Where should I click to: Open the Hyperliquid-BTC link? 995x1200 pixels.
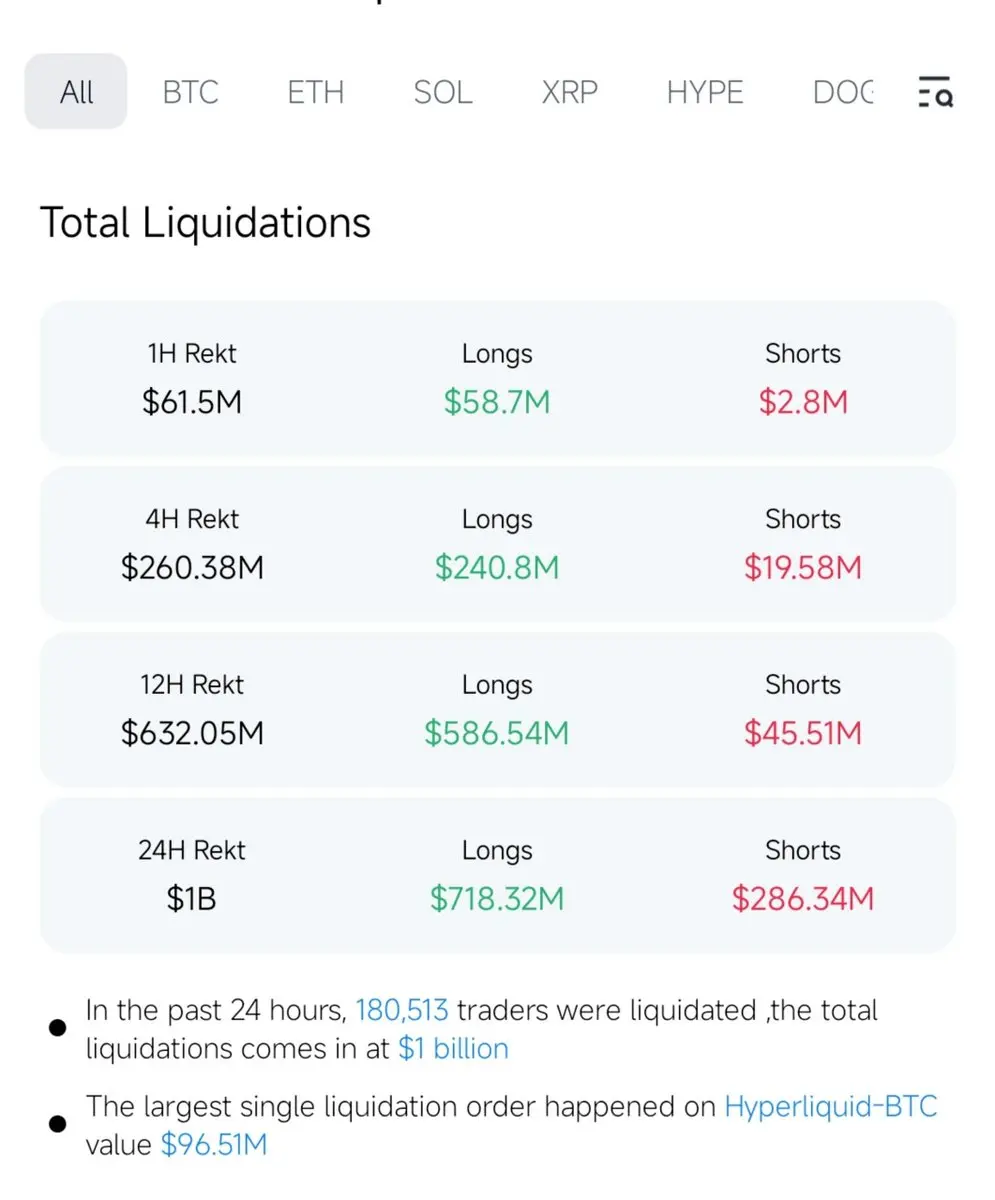[x=830, y=1107]
